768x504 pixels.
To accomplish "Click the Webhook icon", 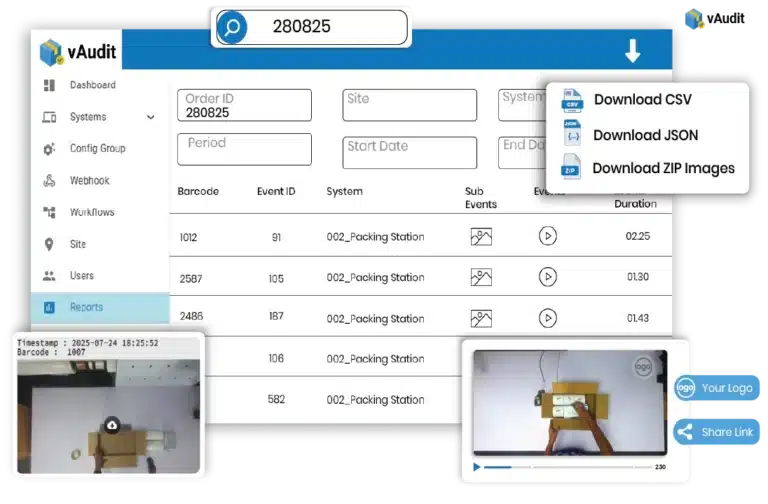I will 49,181.
